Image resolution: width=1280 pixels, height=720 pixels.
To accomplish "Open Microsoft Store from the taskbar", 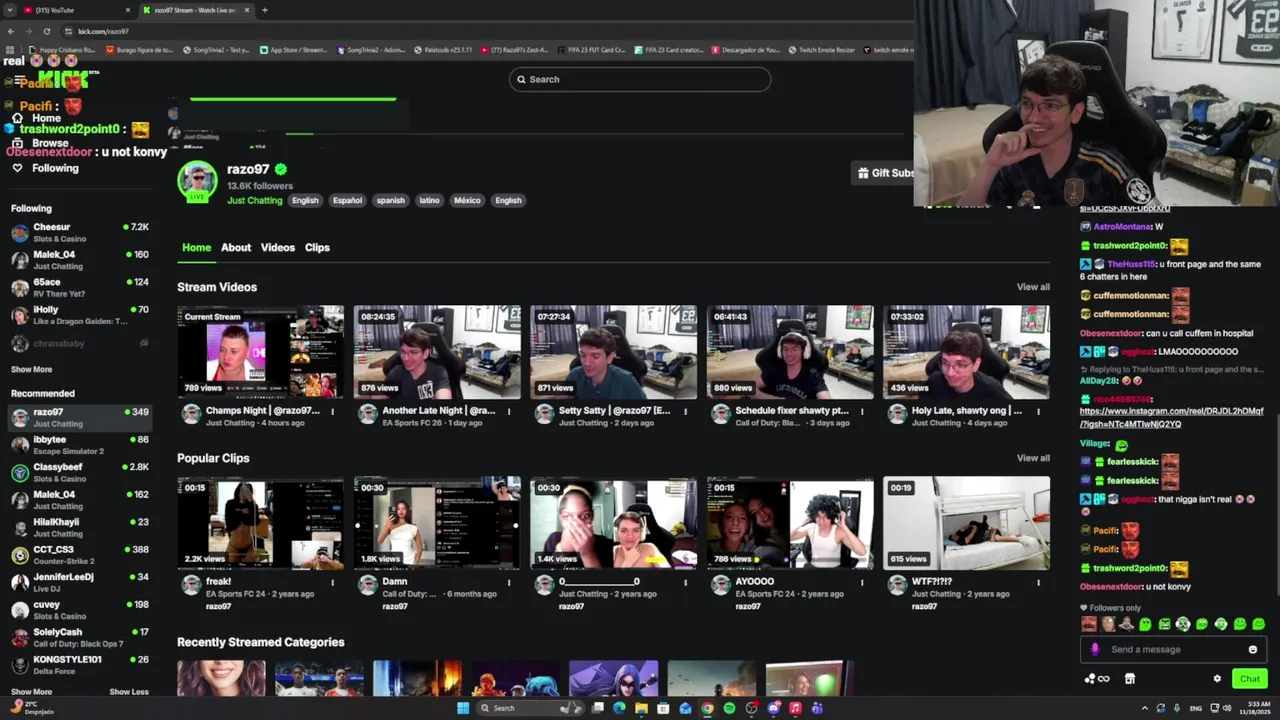I will pyautogui.click(x=663, y=708).
